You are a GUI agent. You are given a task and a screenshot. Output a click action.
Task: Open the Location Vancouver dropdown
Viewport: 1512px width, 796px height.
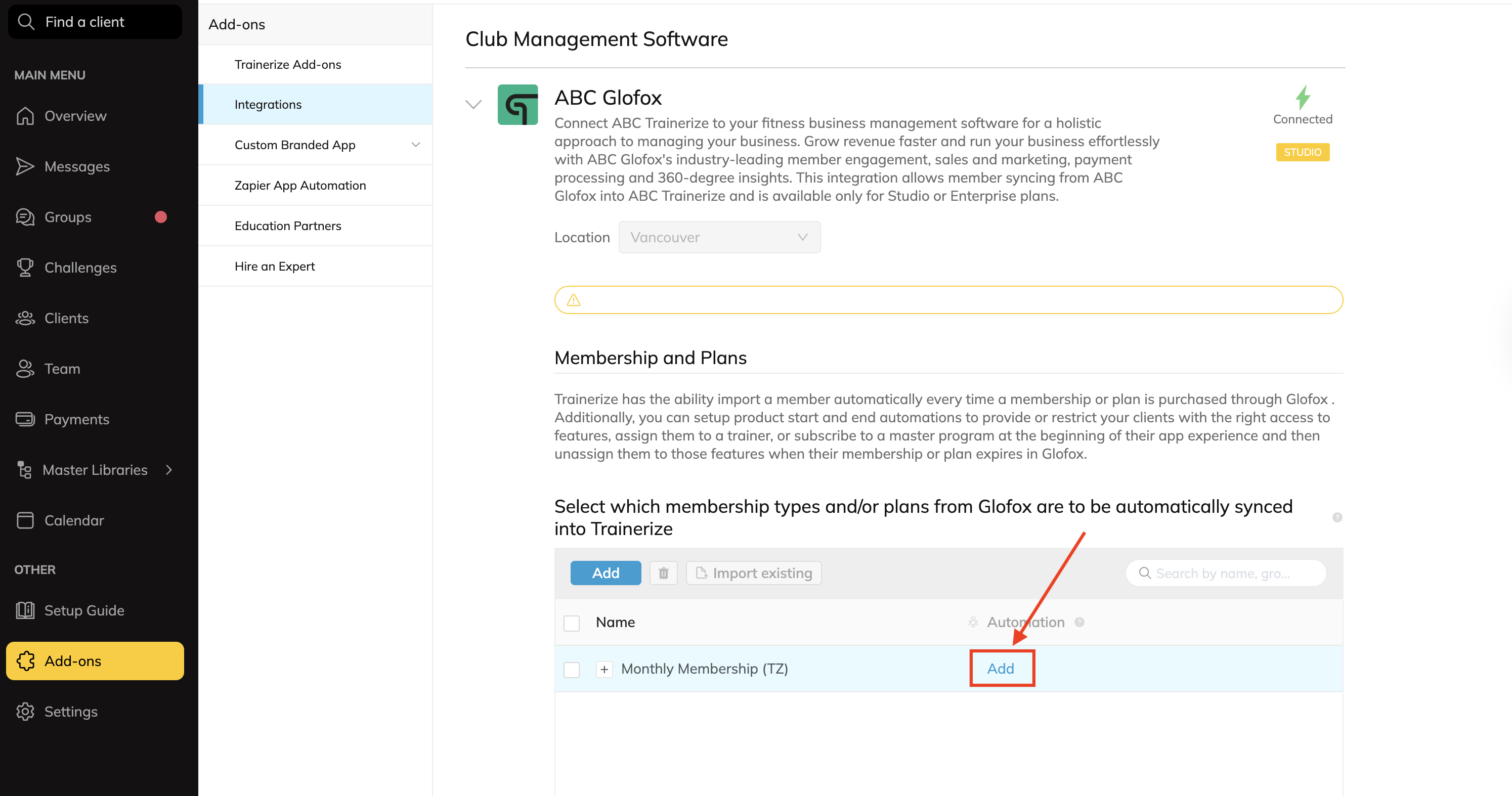click(720, 237)
